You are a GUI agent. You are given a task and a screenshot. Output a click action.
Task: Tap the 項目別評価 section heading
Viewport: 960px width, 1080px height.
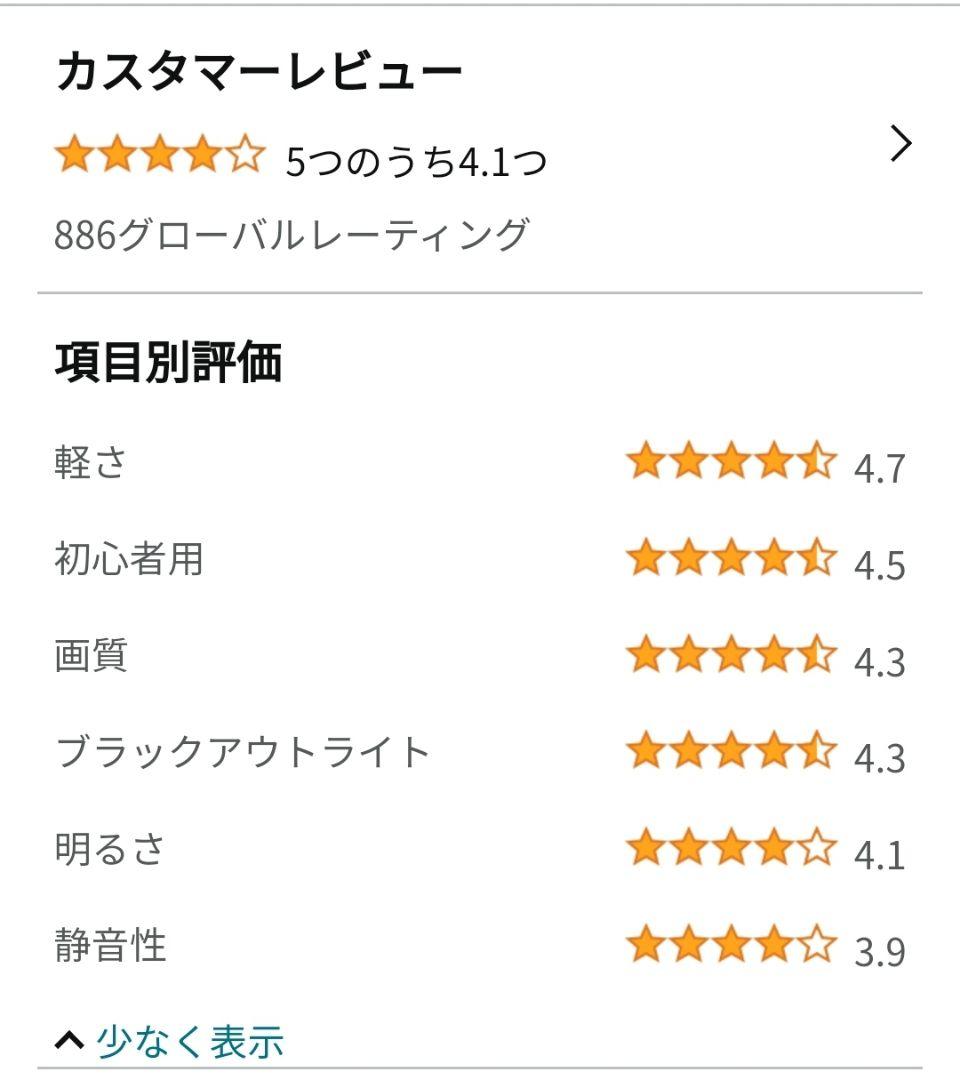coord(168,363)
